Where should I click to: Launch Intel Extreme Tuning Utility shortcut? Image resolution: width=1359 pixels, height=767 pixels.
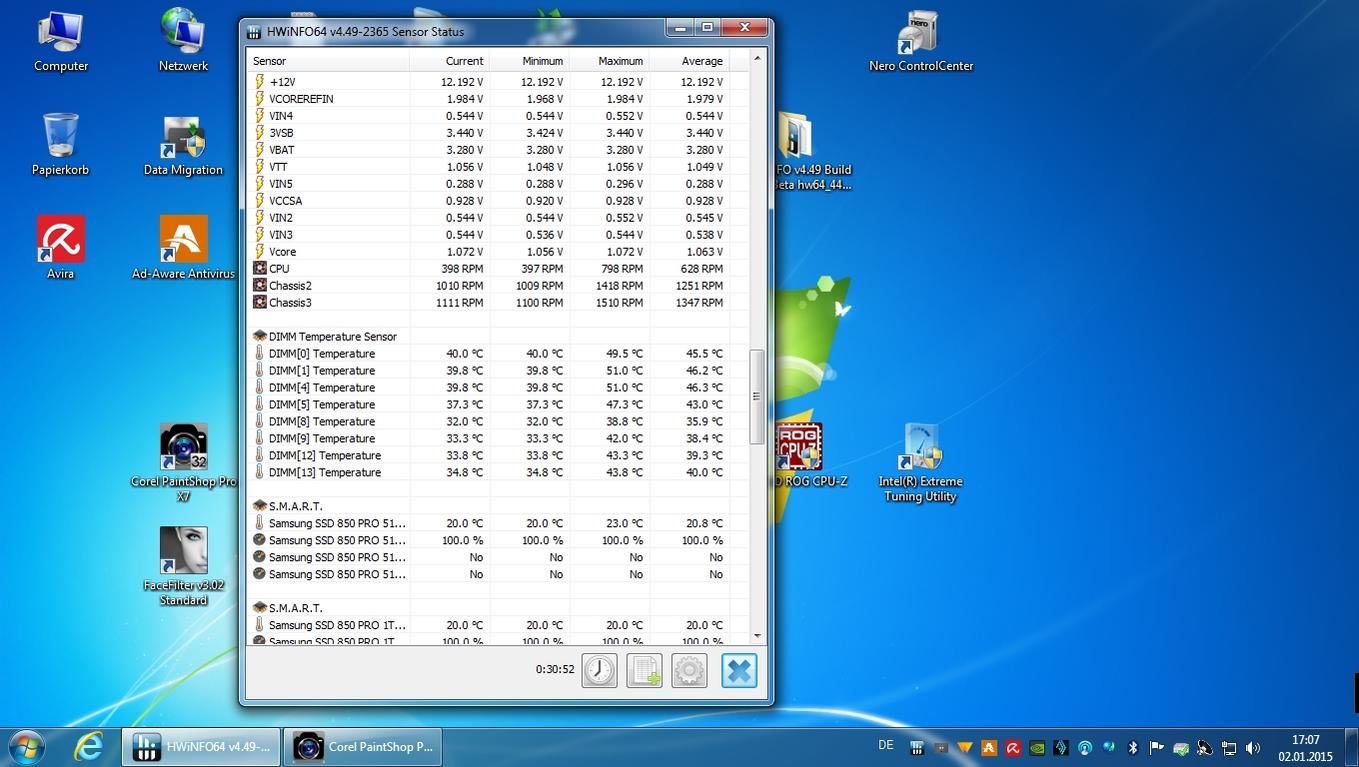[921, 463]
